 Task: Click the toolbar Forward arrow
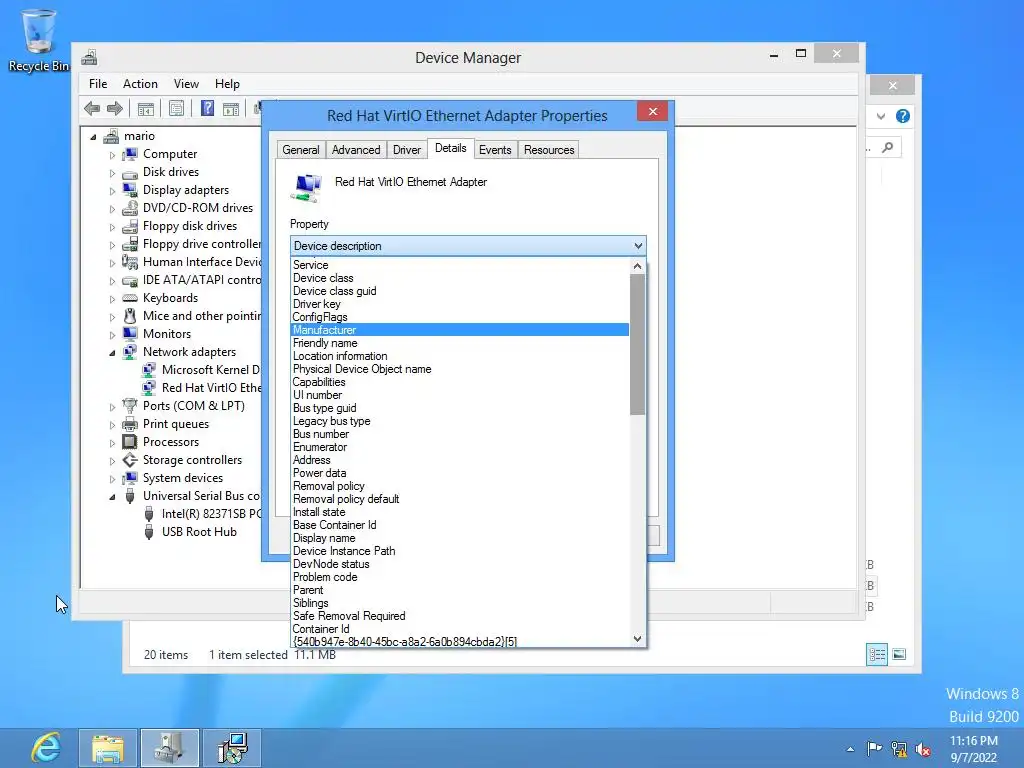coord(115,108)
